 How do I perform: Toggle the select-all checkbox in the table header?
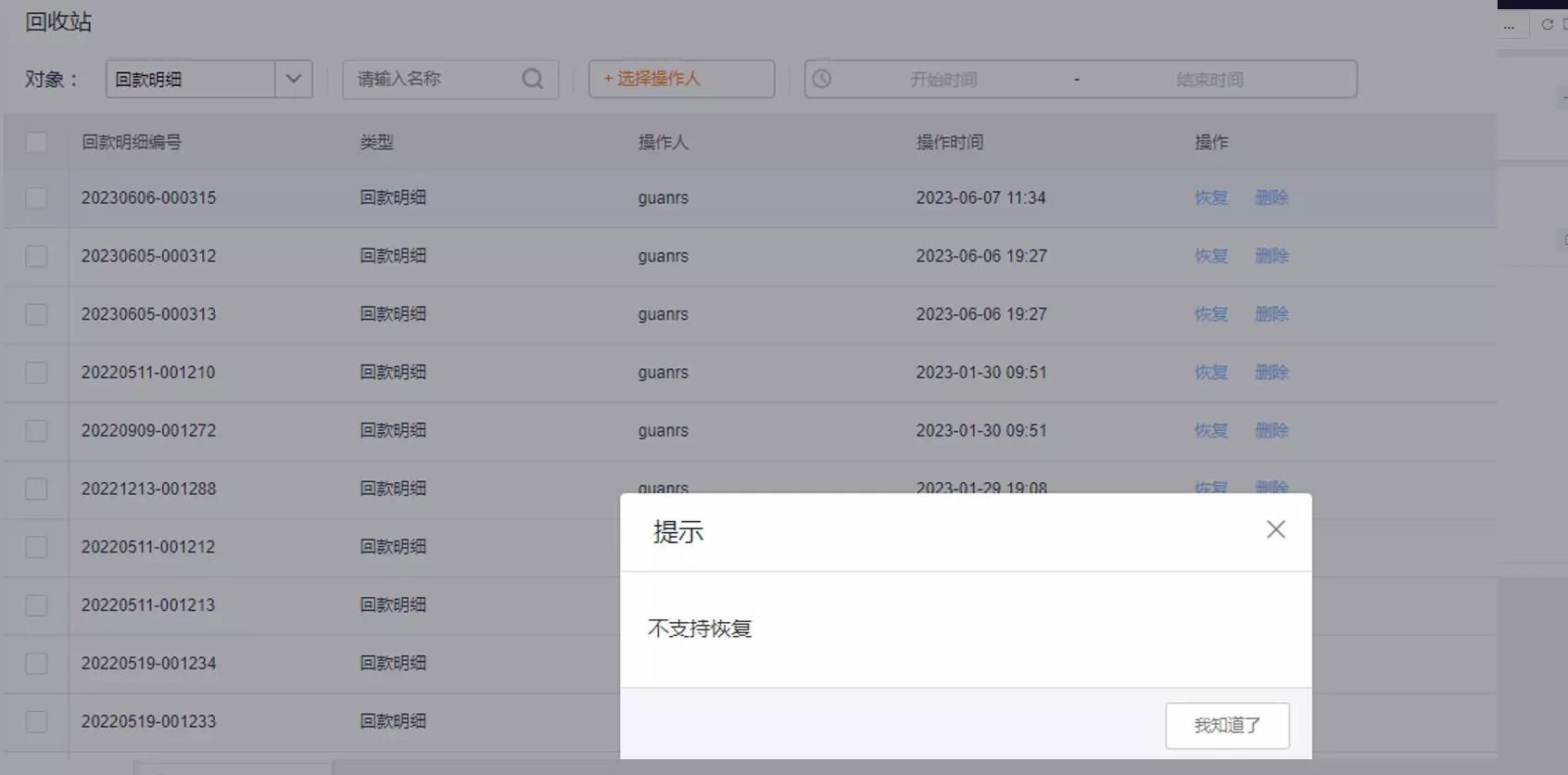[x=36, y=142]
